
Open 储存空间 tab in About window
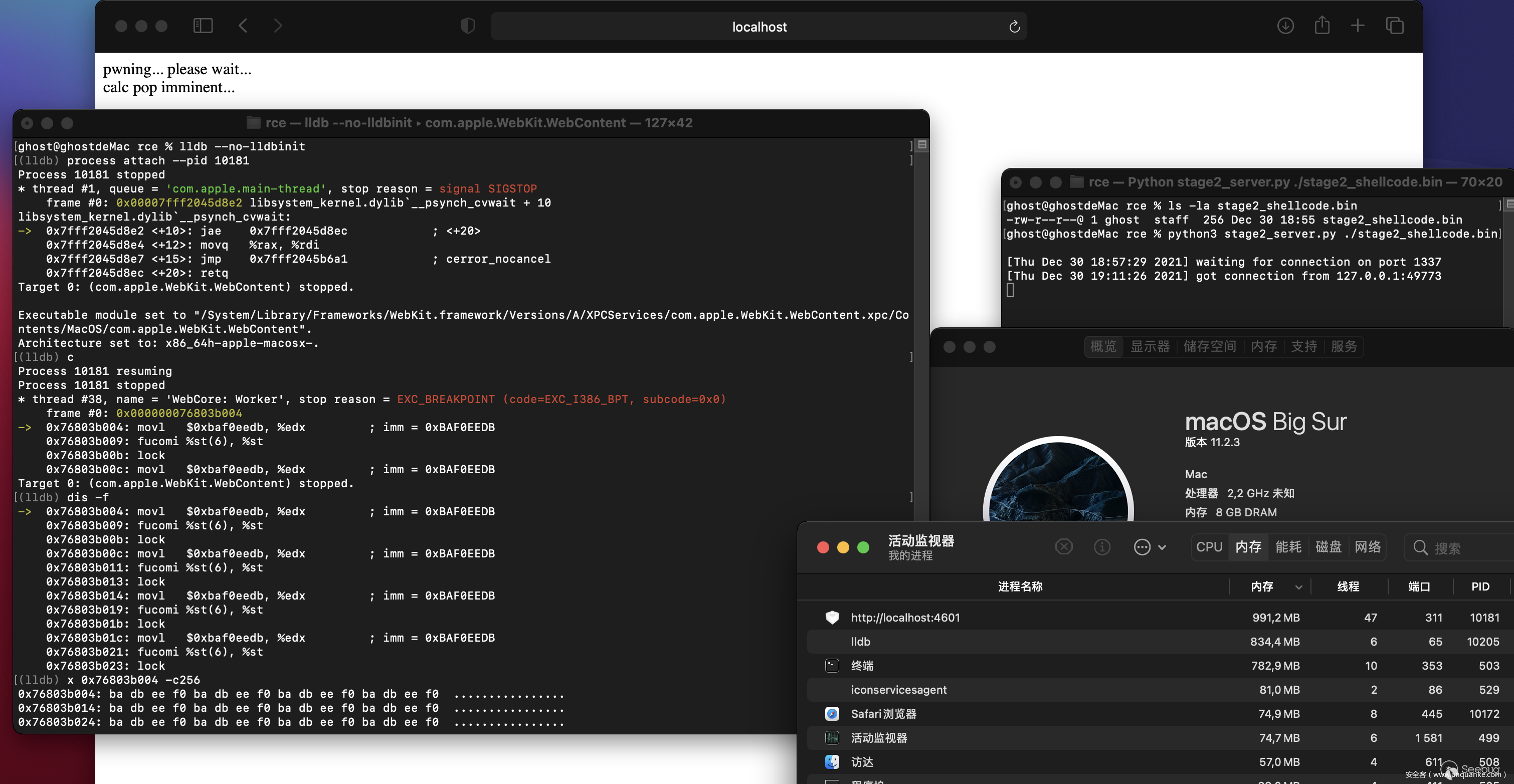coord(1210,347)
